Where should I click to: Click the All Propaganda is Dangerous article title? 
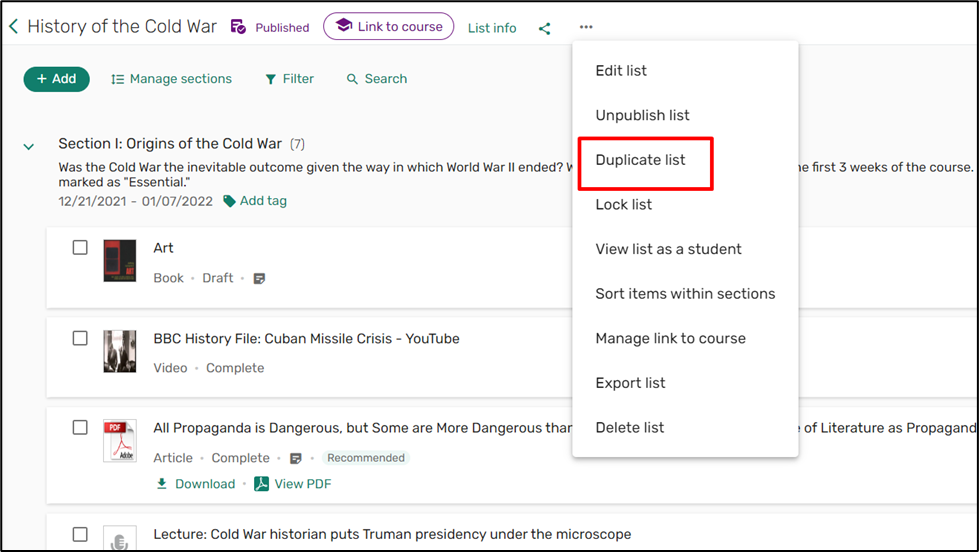click(x=362, y=428)
